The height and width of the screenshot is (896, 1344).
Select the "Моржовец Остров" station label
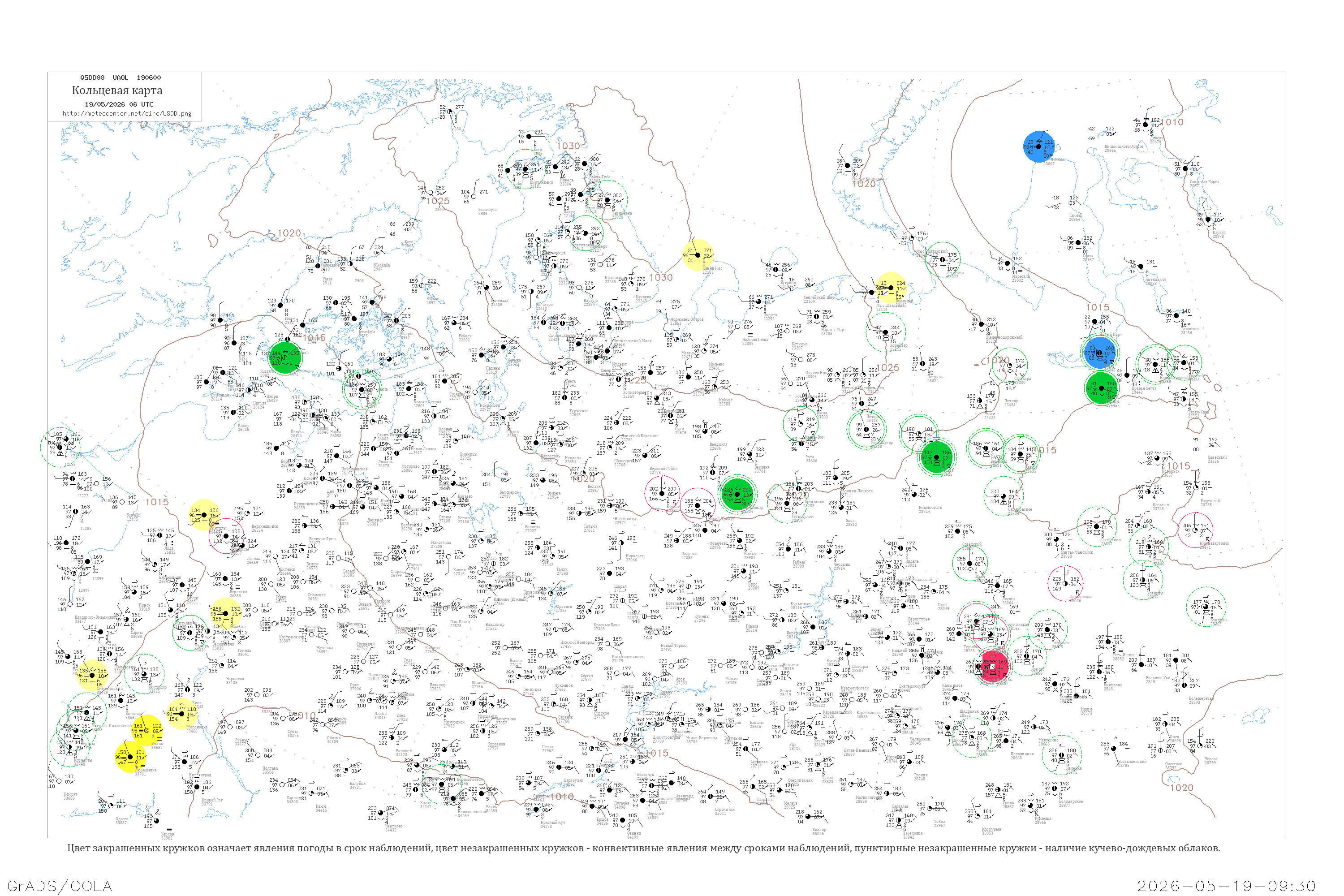point(686,321)
